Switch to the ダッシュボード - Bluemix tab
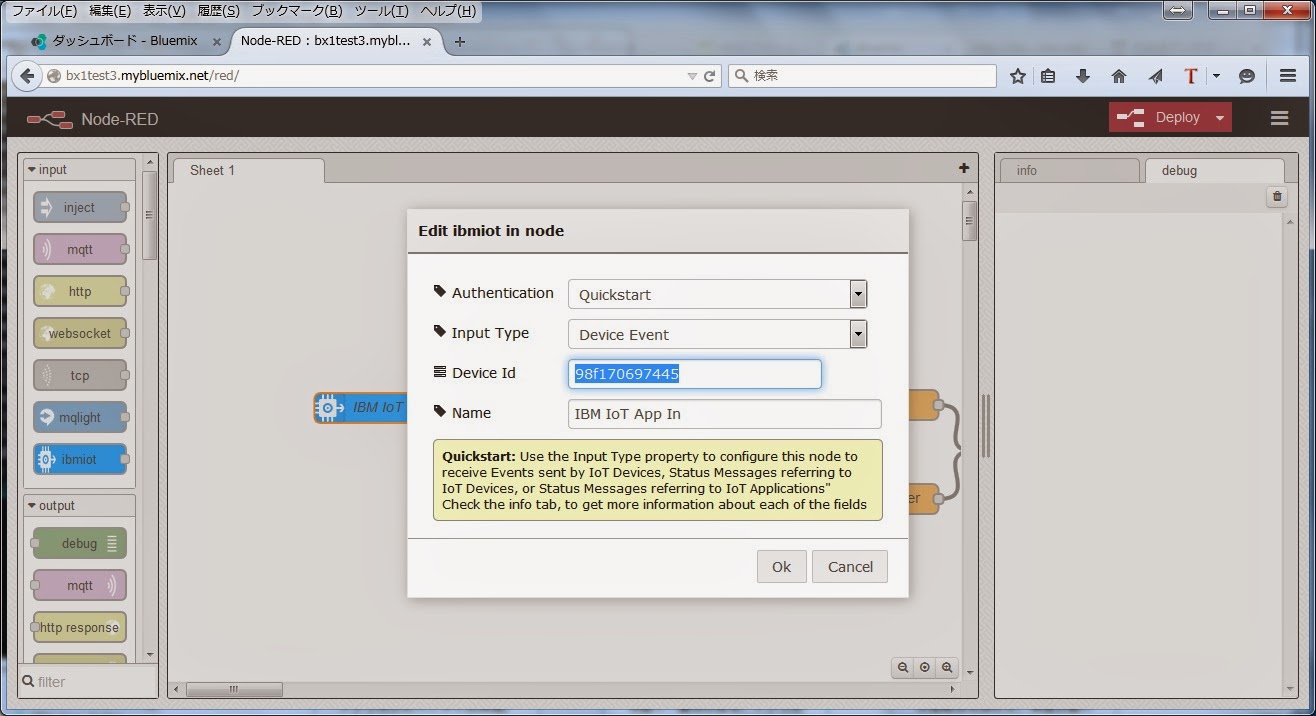Screen dimensions: 1316x716 click(124, 41)
